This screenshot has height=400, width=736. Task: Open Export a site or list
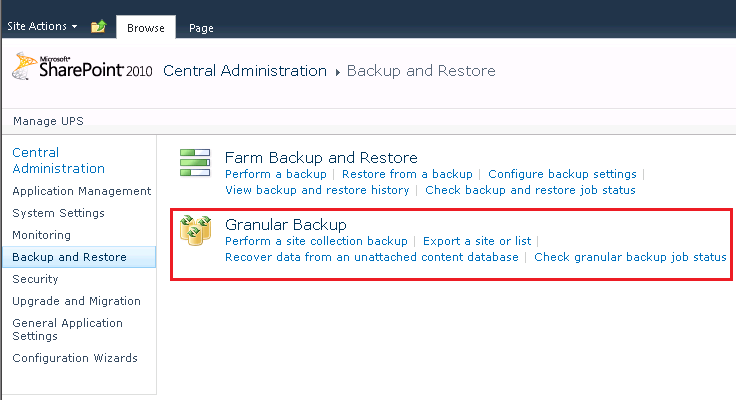pos(477,241)
